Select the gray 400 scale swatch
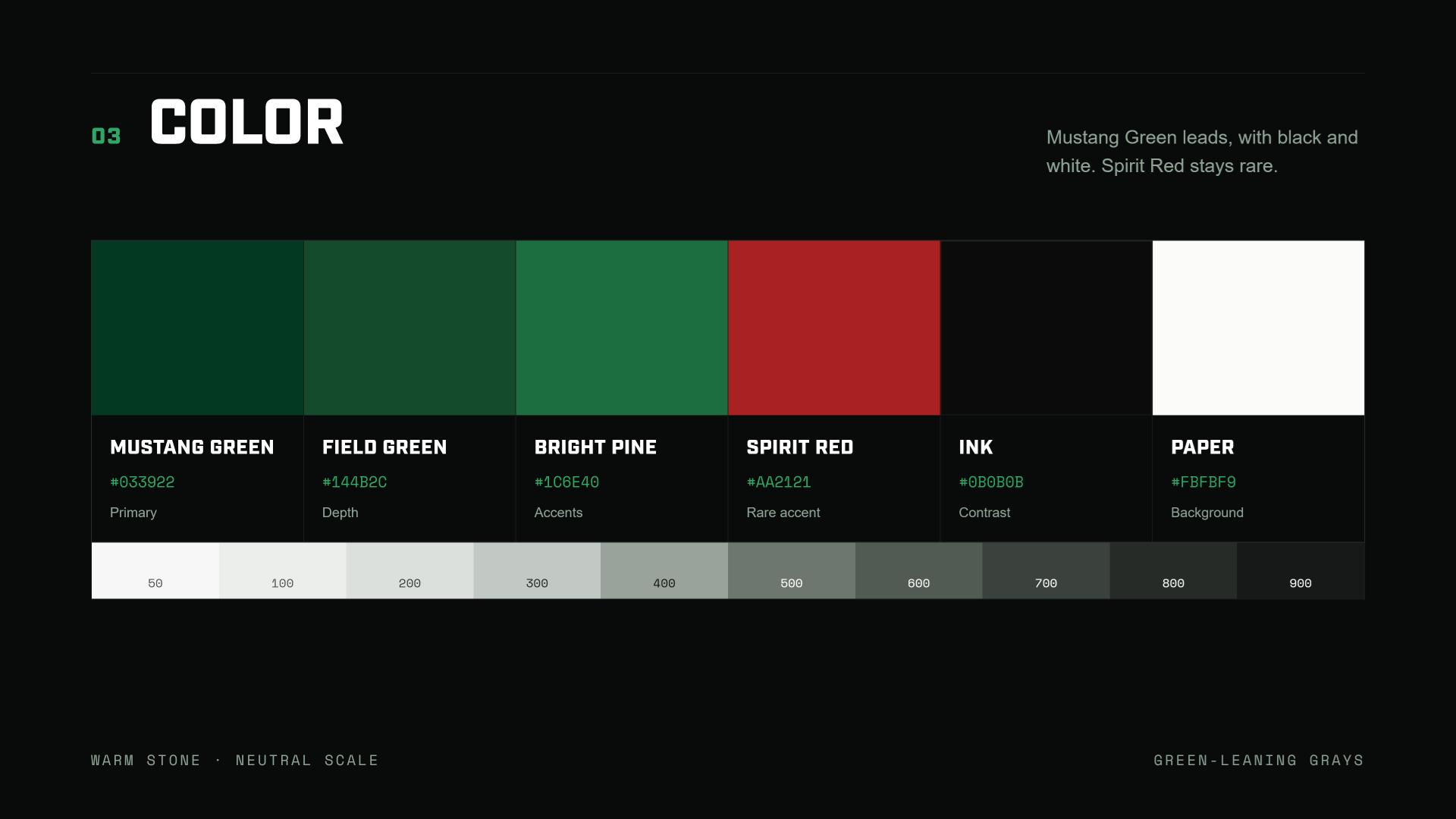The image size is (1456, 819). (x=664, y=570)
